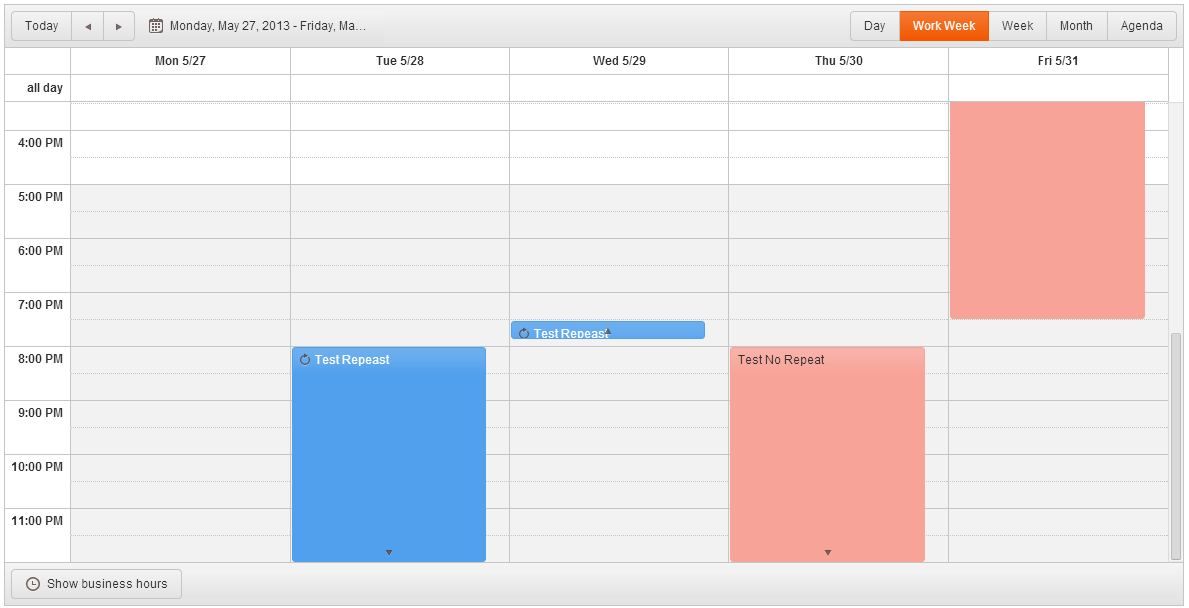Open the Agenda view
The width and height of the screenshot is (1189, 608).
1141,26
